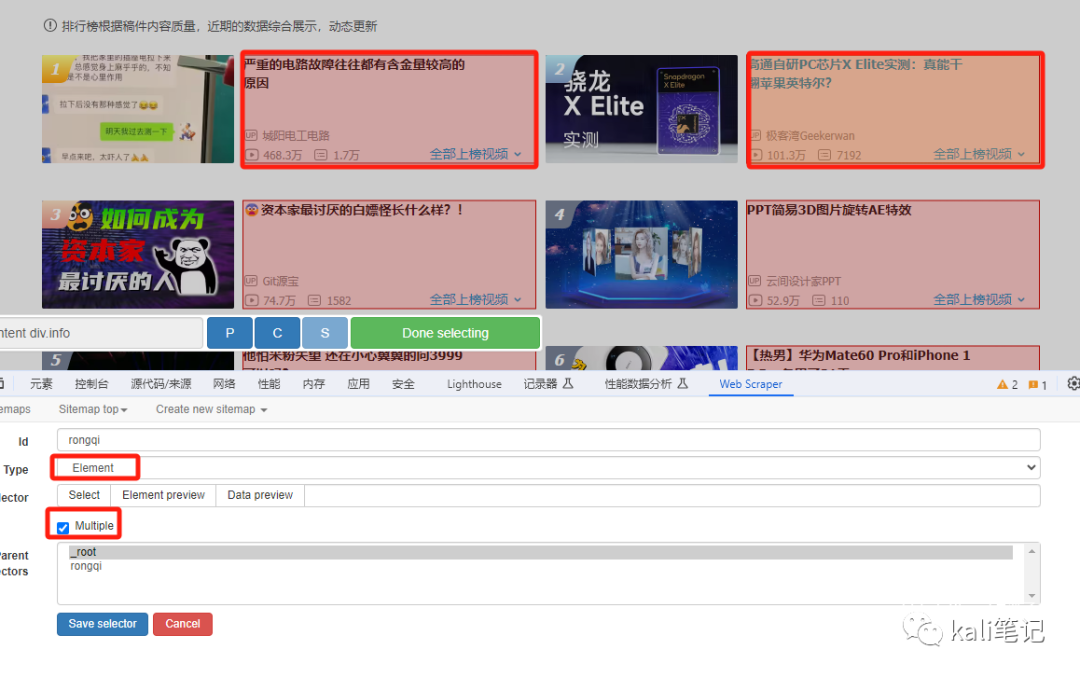Expand 全部上榜视频 for 云间设计家PPT video
1080x677 pixels.
(979, 300)
